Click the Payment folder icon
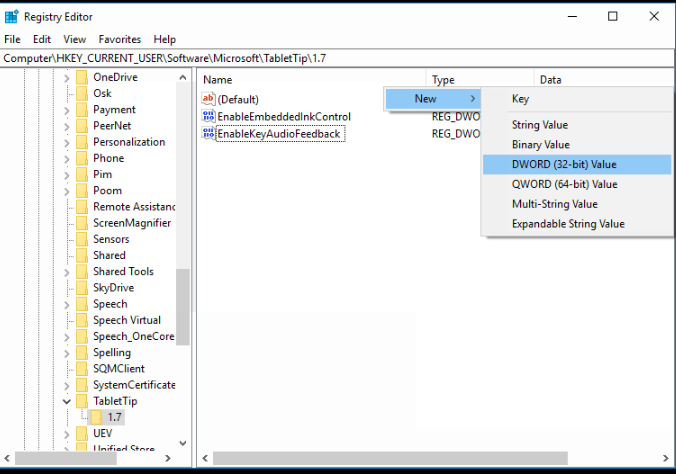The width and height of the screenshot is (676, 474). coord(81,110)
